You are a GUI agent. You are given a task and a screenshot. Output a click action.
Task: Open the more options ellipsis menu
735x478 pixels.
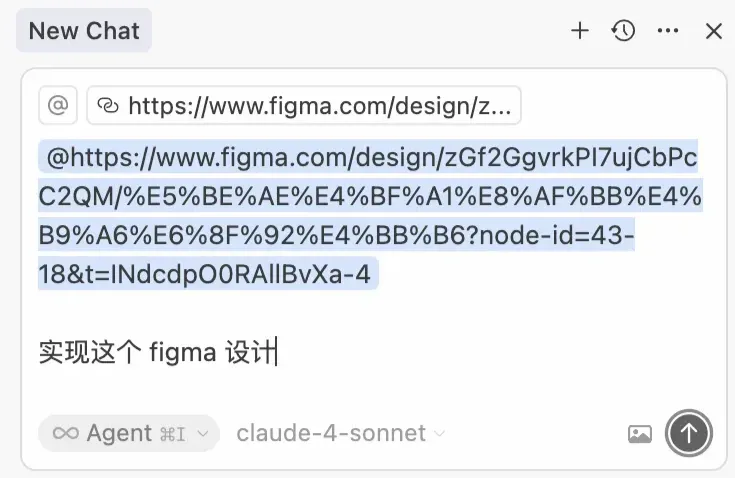[668, 31]
